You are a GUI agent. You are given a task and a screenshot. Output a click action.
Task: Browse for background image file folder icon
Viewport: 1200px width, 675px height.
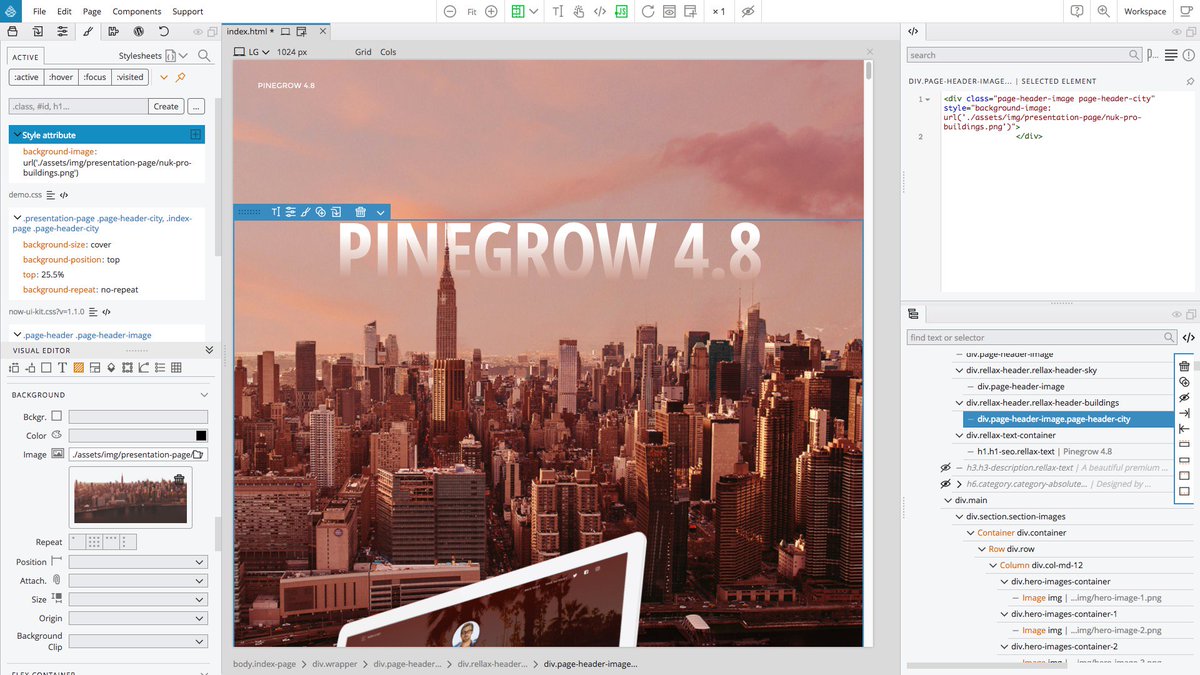point(198,455)
